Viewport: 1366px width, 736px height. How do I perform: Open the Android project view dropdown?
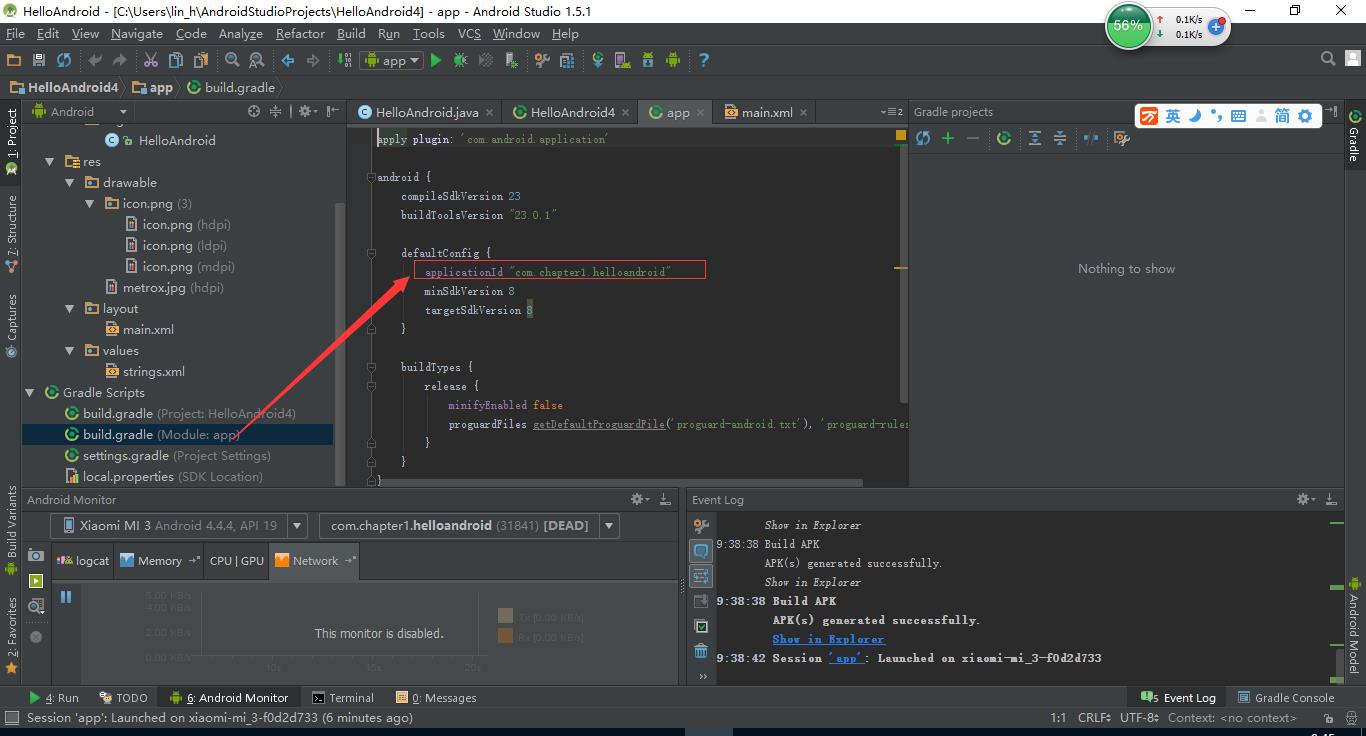(x=80, y=112)
